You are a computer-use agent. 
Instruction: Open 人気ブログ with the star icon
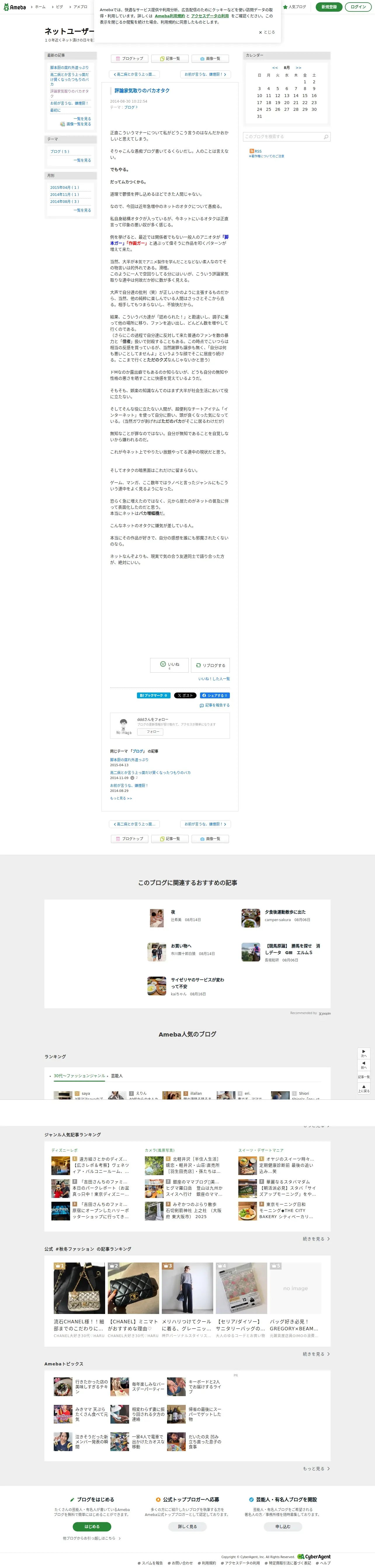tap(294, 7)
